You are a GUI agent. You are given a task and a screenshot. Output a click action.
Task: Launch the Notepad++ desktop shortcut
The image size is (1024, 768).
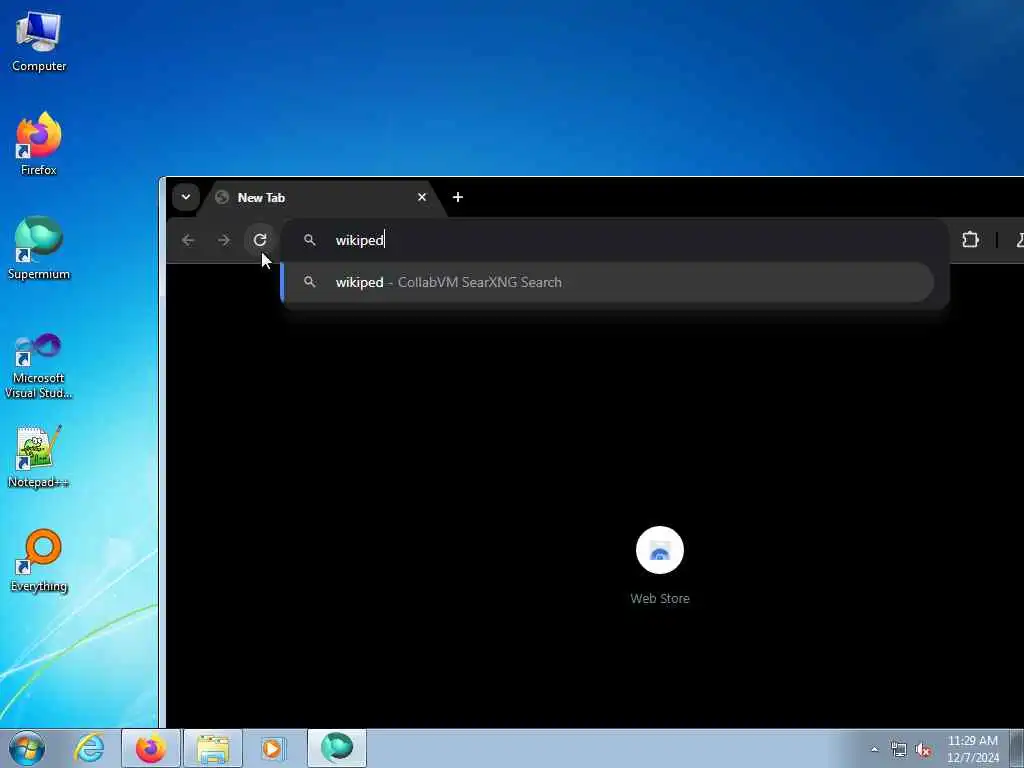[39, 457]
